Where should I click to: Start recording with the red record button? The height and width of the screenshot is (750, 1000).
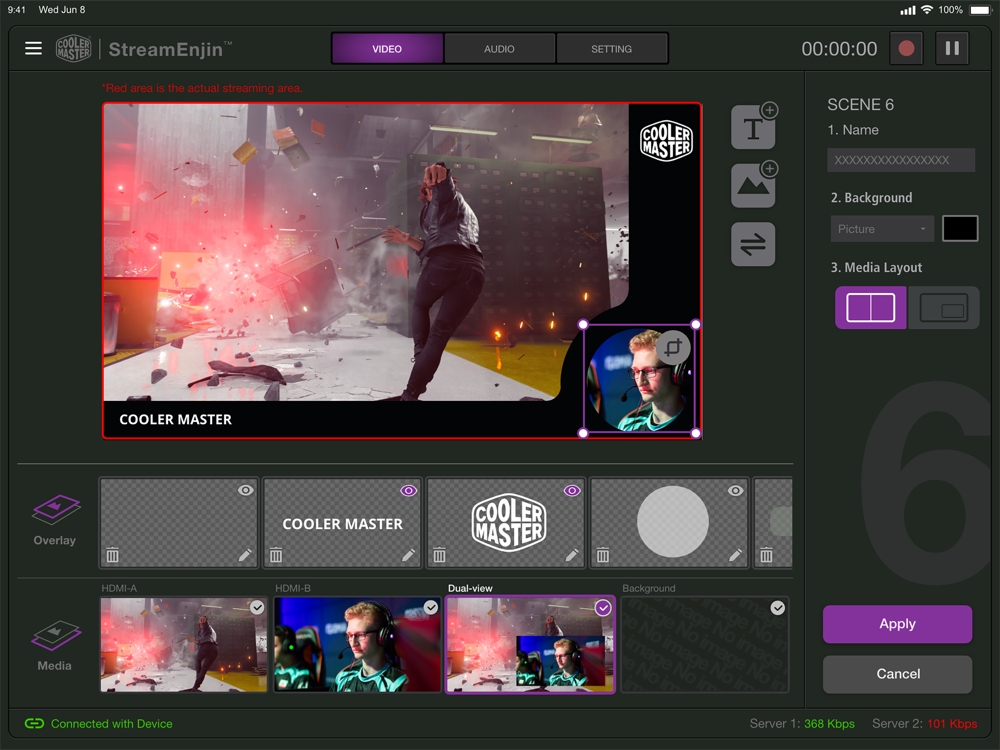click(906, 48)
